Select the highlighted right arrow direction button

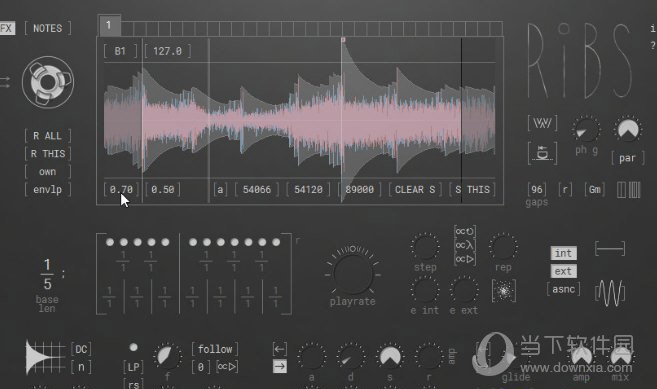[x=280, y=366]
